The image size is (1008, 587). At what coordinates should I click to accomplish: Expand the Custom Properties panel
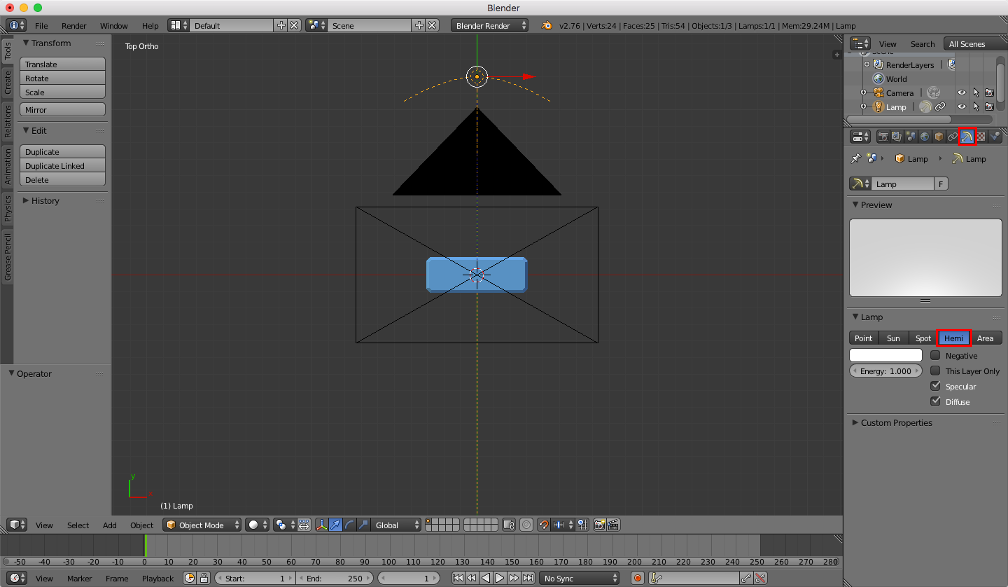coord(855,422)
